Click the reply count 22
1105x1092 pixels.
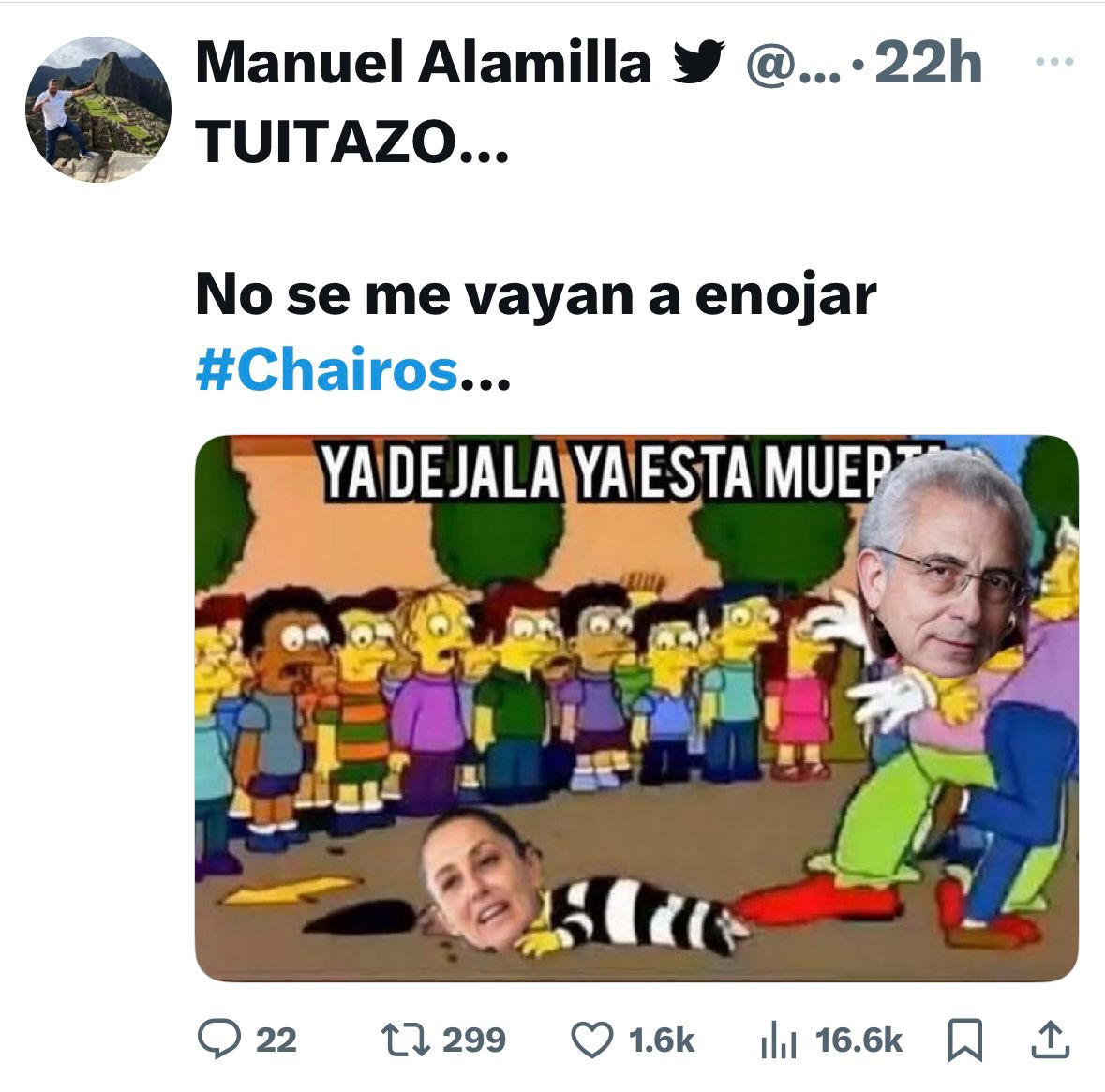click(x=276, y=1040)
